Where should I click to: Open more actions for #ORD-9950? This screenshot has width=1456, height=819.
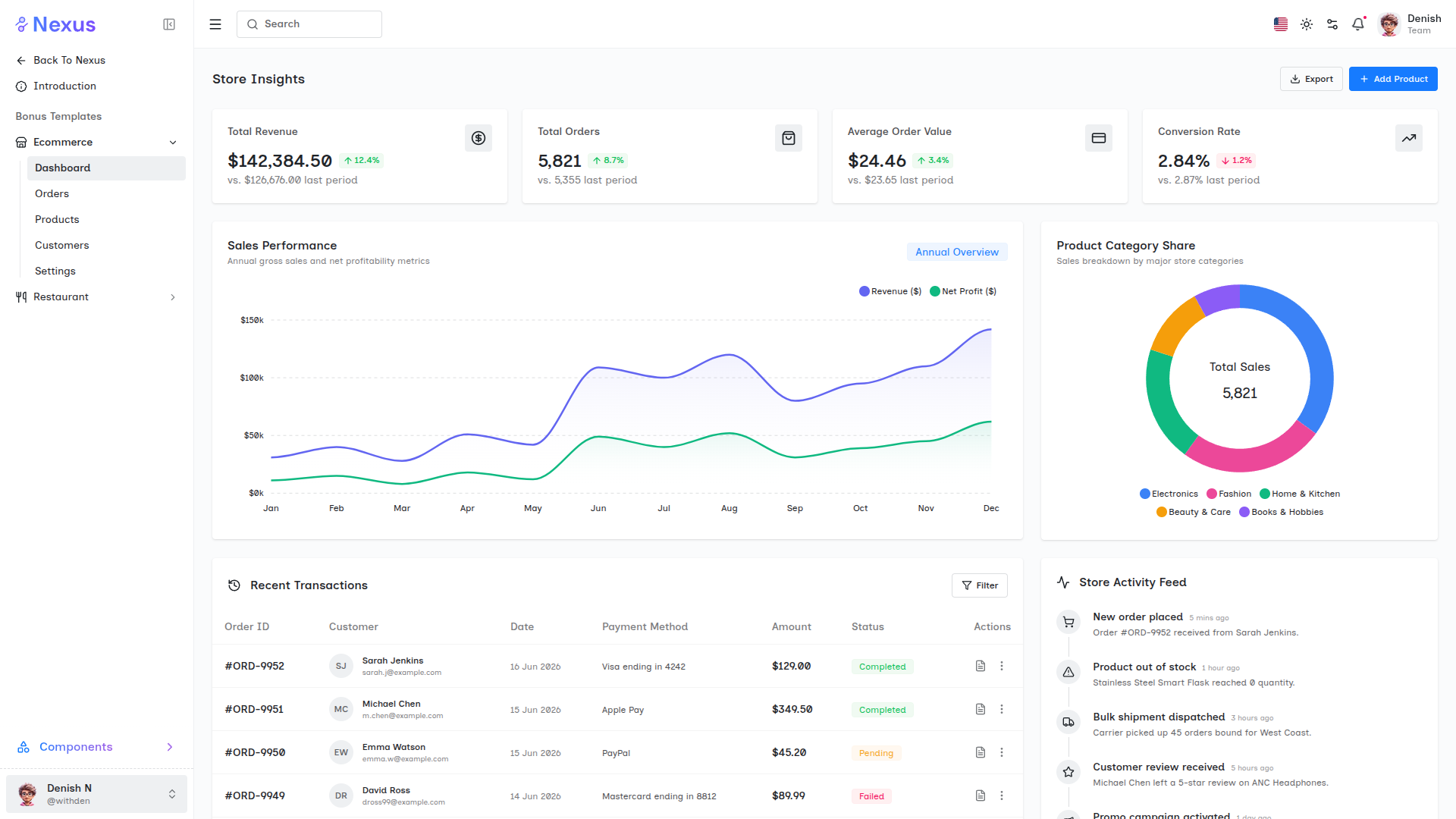(x=1002, y=752)
